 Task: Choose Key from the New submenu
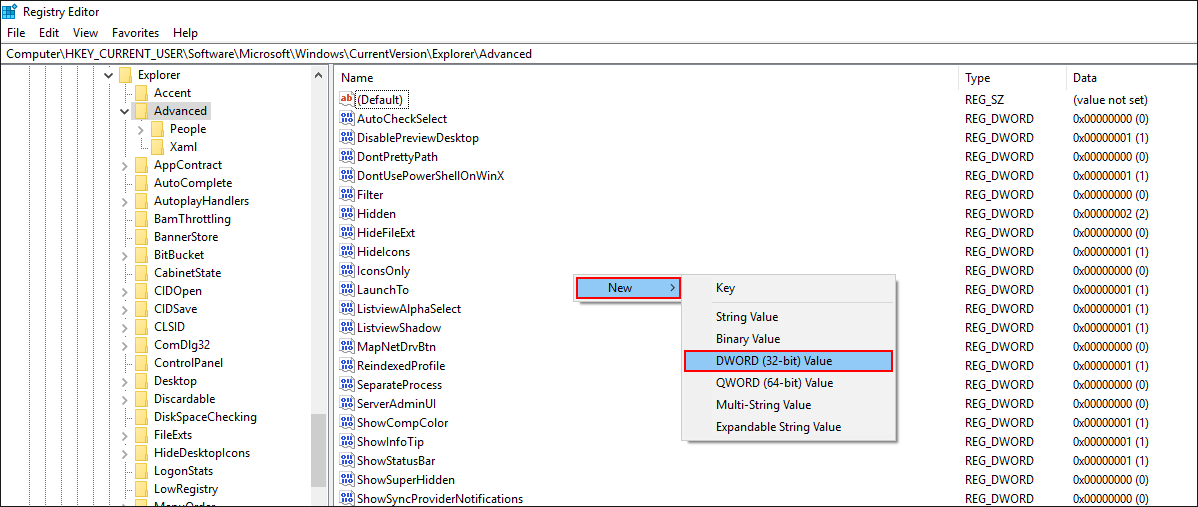pos(788,288)
